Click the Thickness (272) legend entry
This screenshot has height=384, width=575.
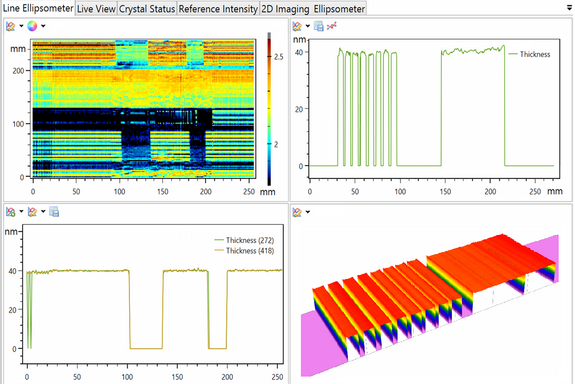(x=244, y=240)
